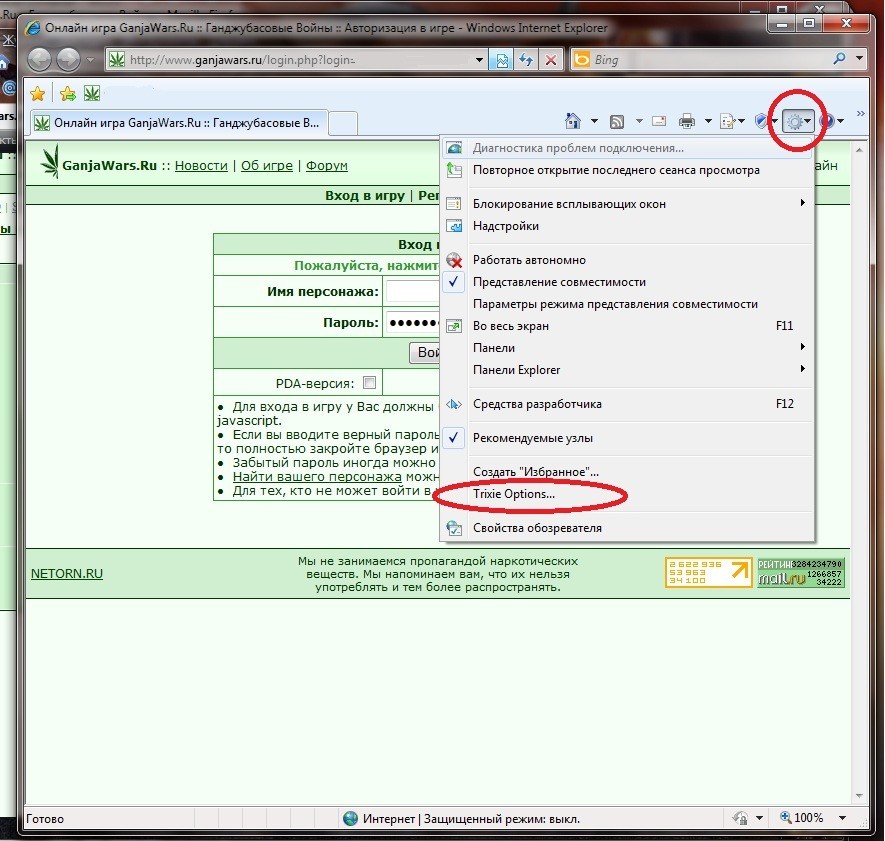Viewport: 885px width, 841px height.
Task: Select Trixie Options menu entry
Action: (x=626, y=494)
